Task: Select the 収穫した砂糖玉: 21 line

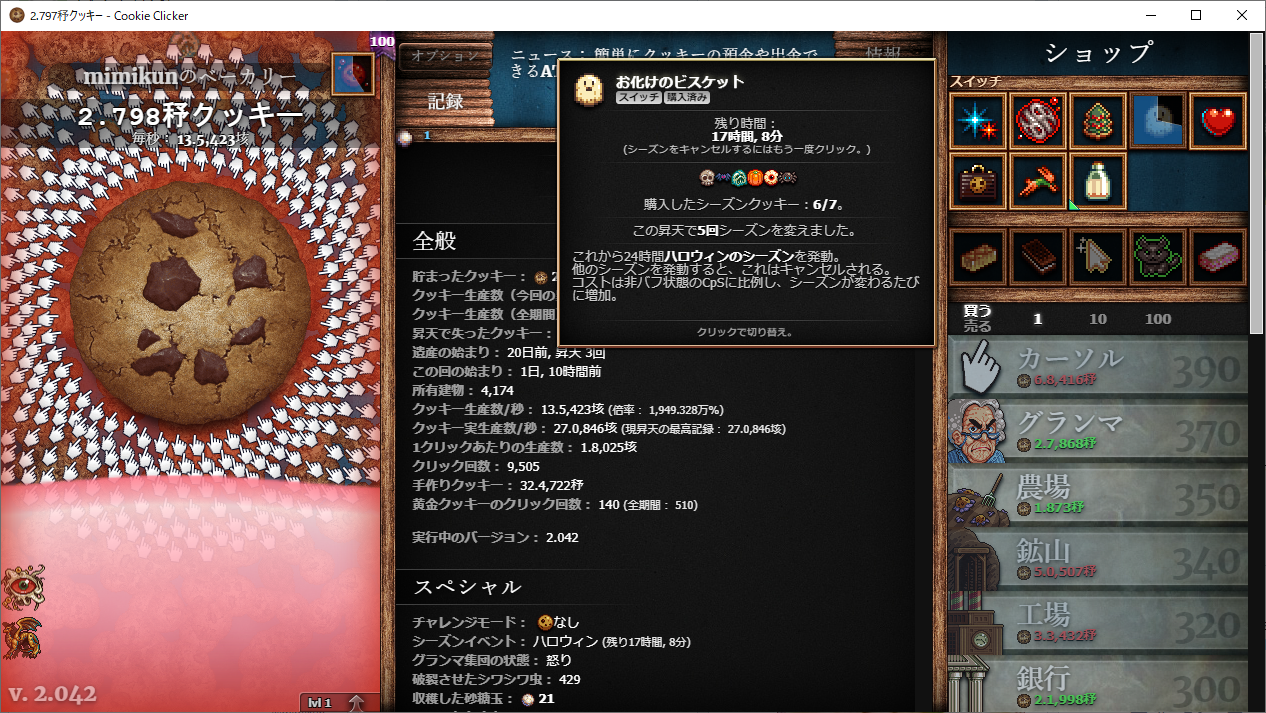Action: tap(483, 698)
